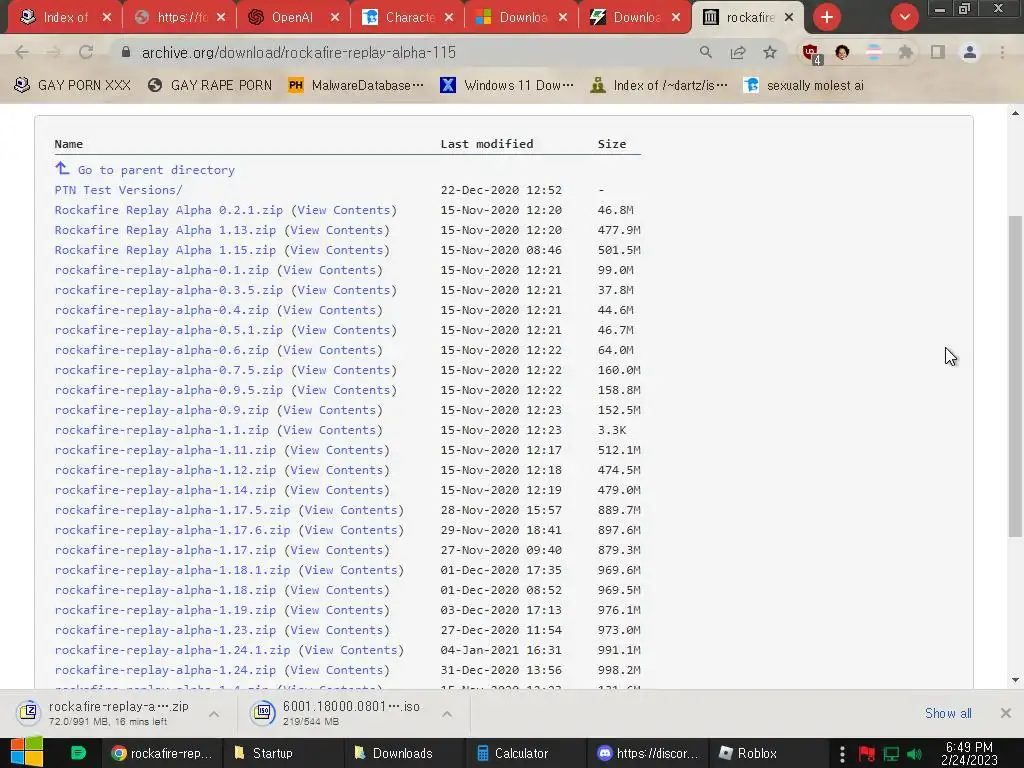Open the green chat app in taskbar
The height and width of the screenshot is (768, 1024).
78,753
